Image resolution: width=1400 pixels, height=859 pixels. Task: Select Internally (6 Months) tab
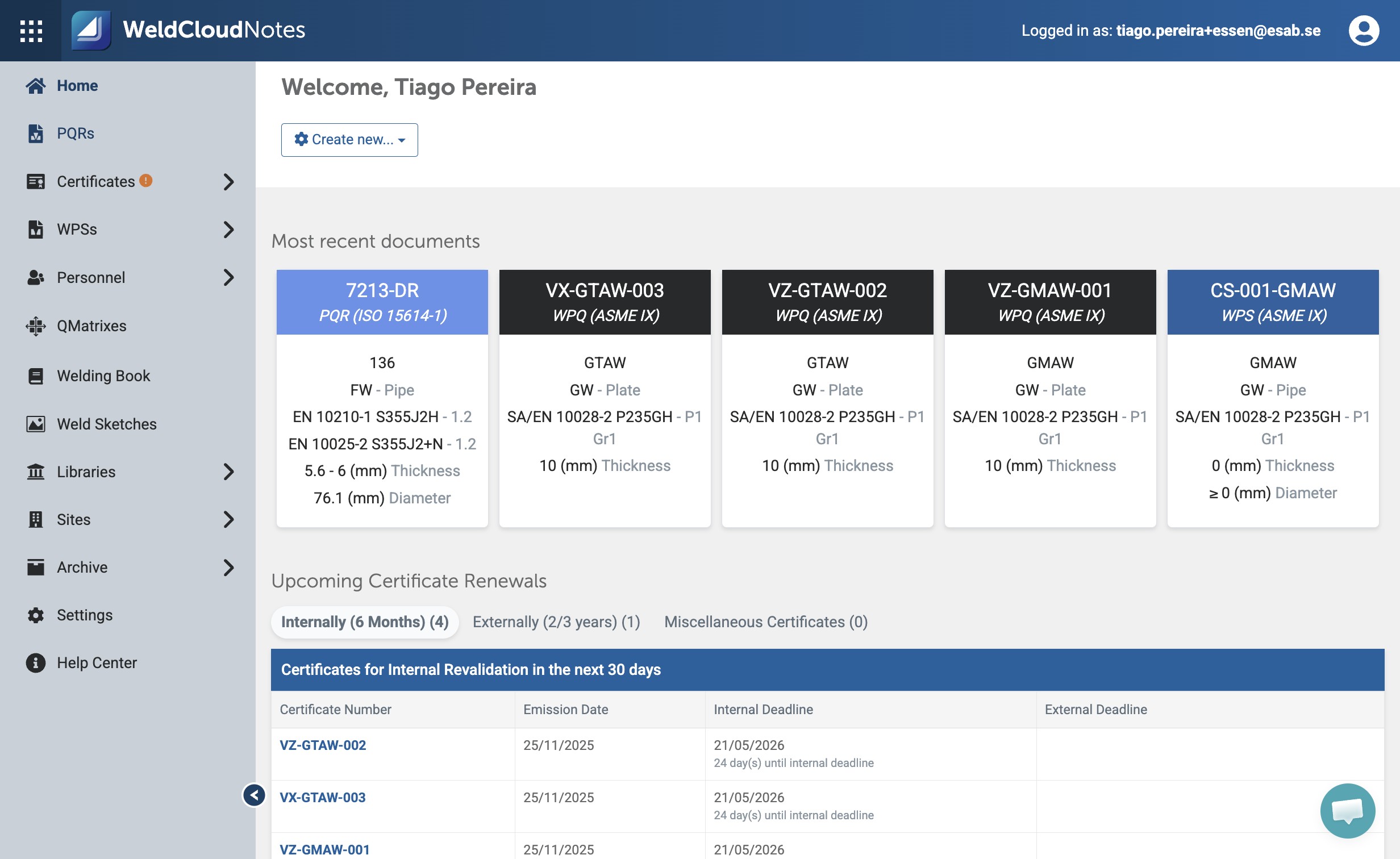[x=365, y=622]
